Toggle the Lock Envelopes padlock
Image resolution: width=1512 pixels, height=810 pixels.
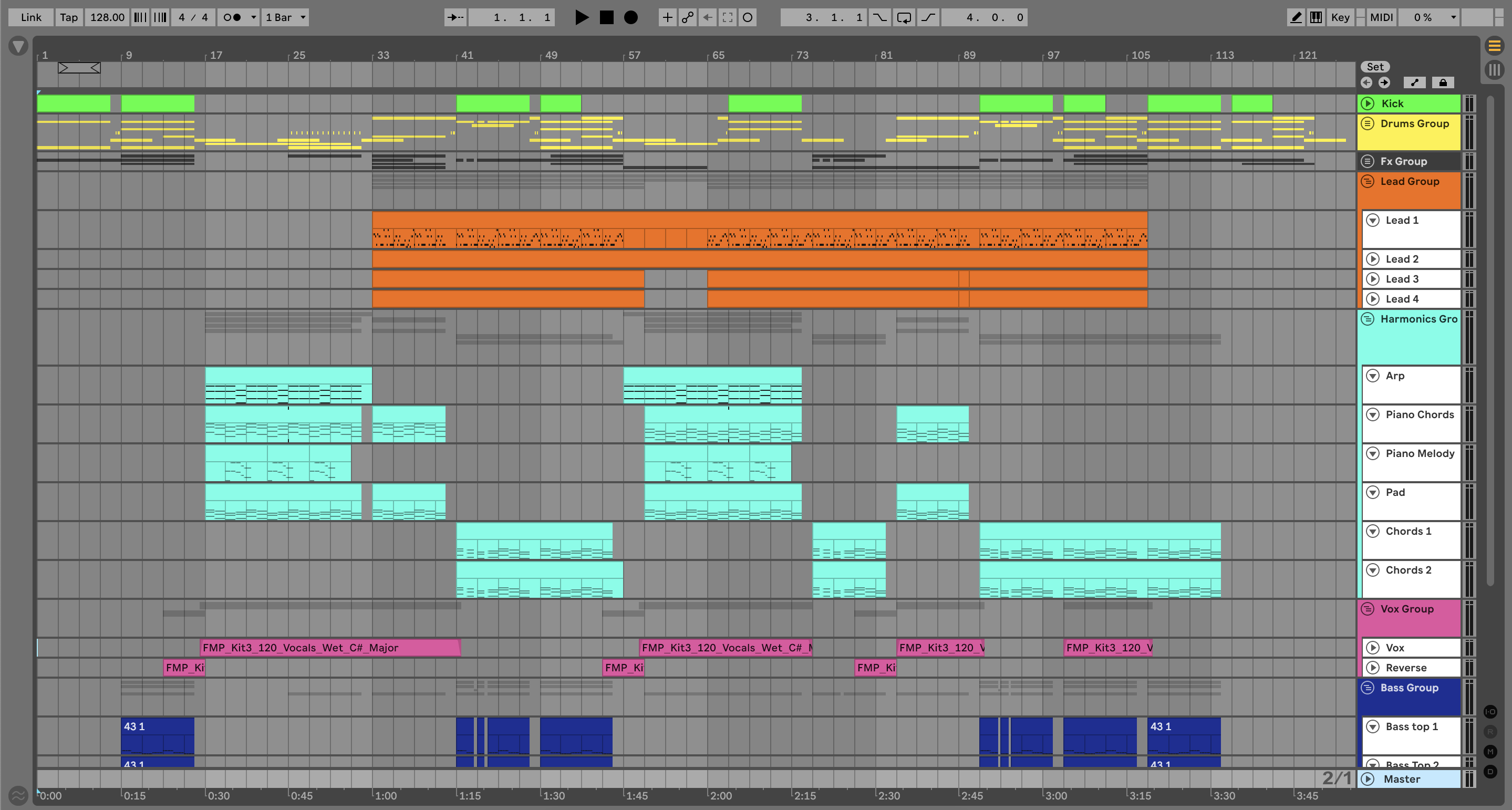pos(1443,83)
